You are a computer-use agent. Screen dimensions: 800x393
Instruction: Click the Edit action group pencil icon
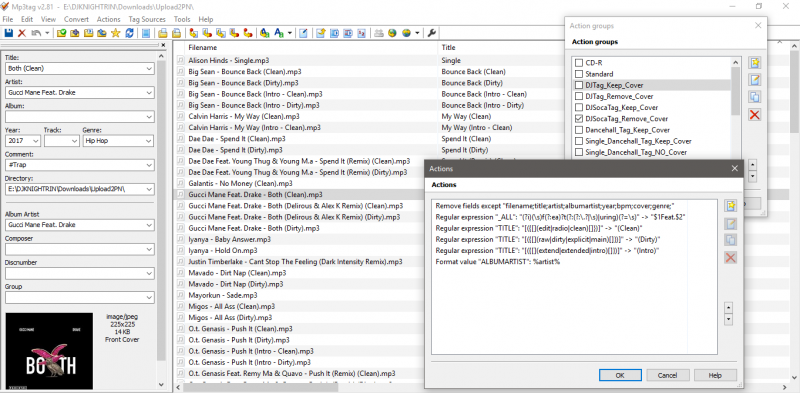(x=755, y=80)
